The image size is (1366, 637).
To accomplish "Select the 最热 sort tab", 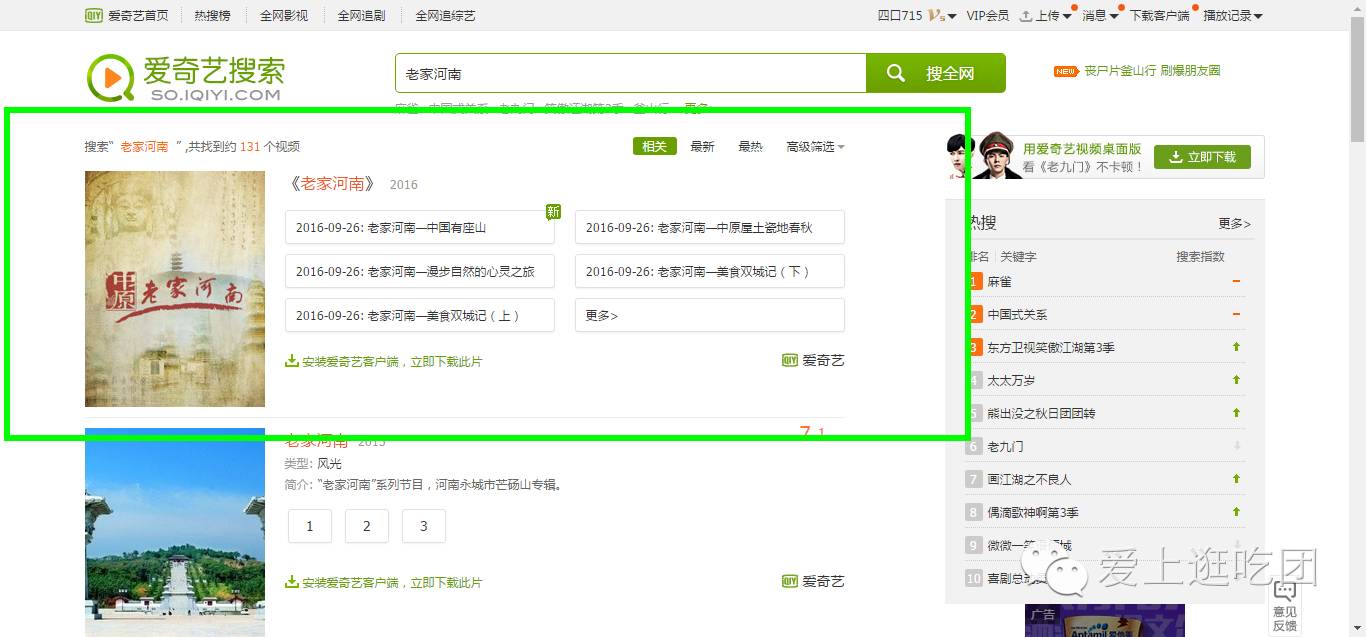I will pos(750,146).
